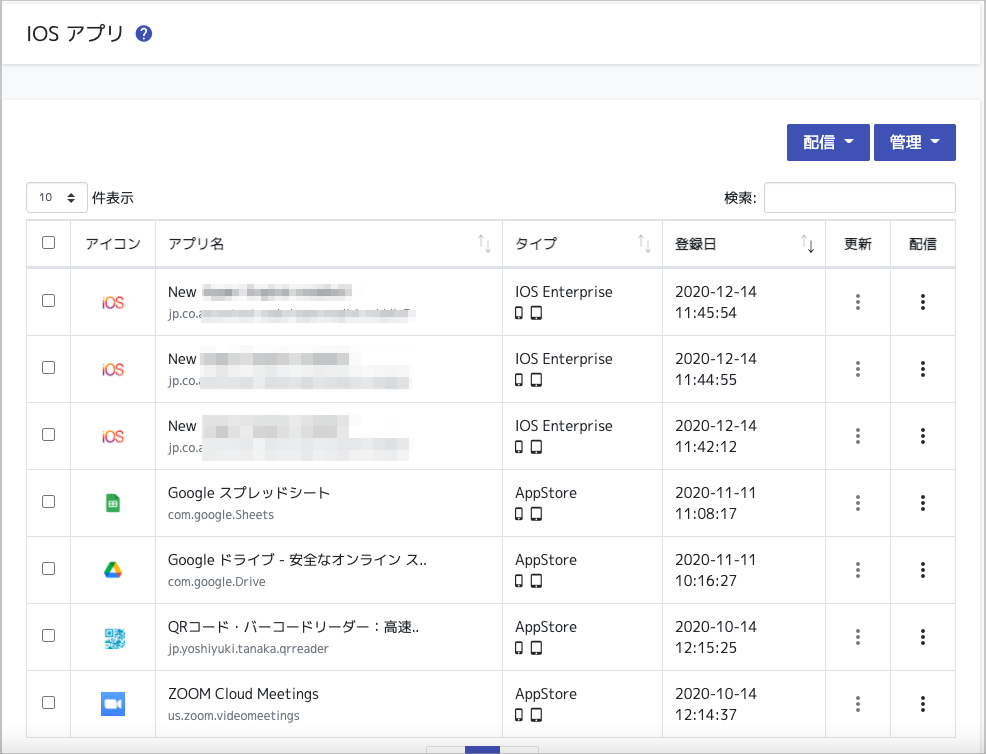The height and width of the screenshot is (754, 986).
Task: Open 配信 menu for the 11:44:55 row
Action: coord(923,369)
